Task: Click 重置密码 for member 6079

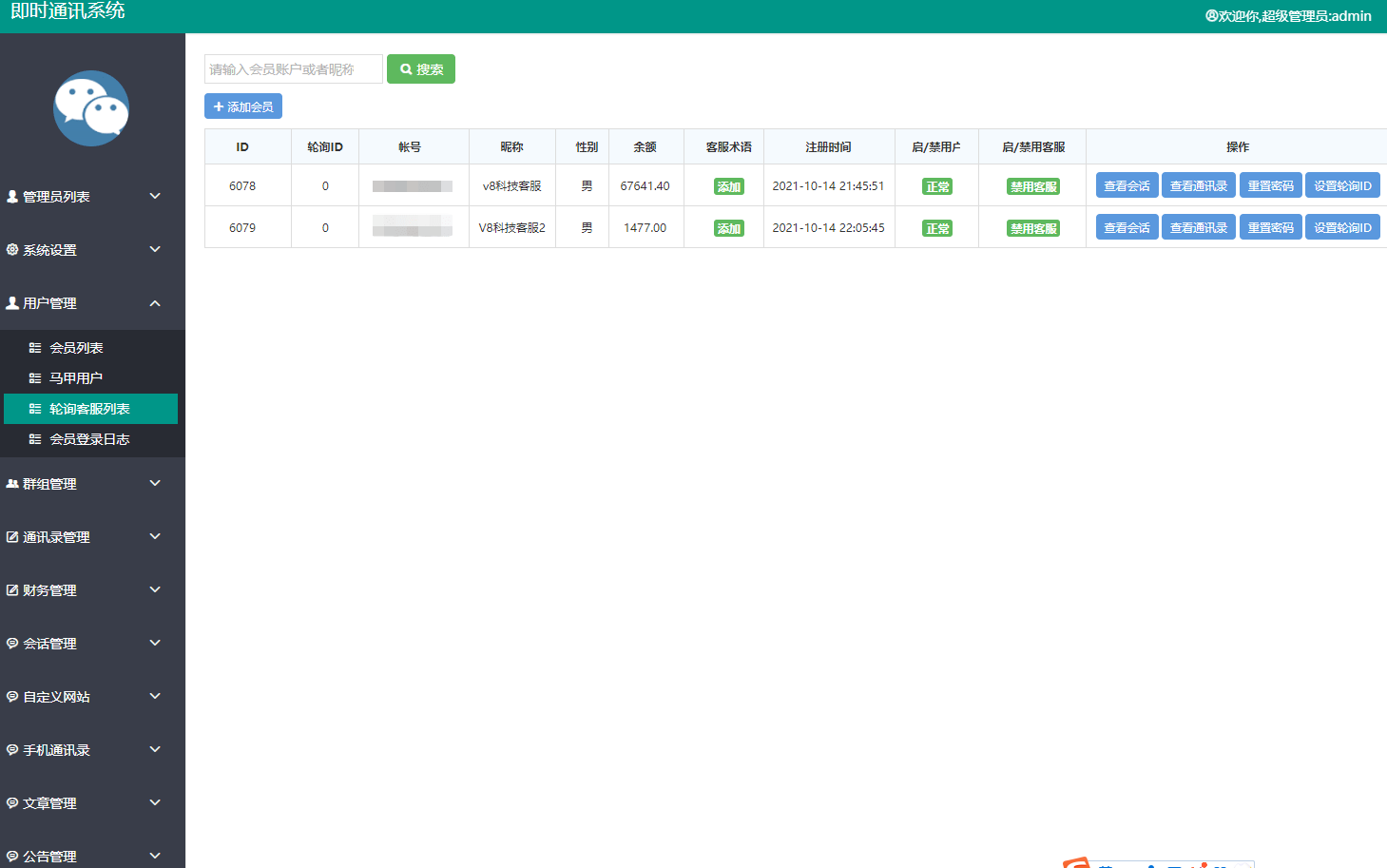Action: 1271,227
